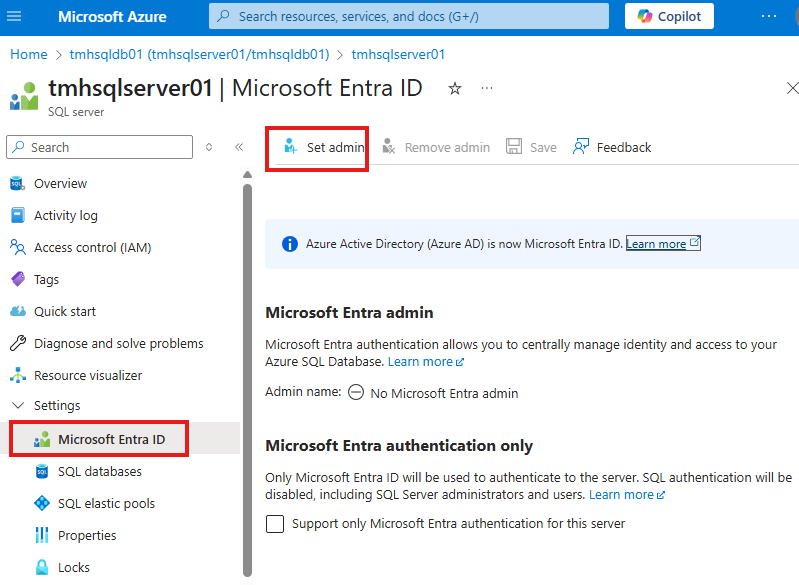Click Set admin in the toolbar
799x585 pixels.
coord(324,147)
